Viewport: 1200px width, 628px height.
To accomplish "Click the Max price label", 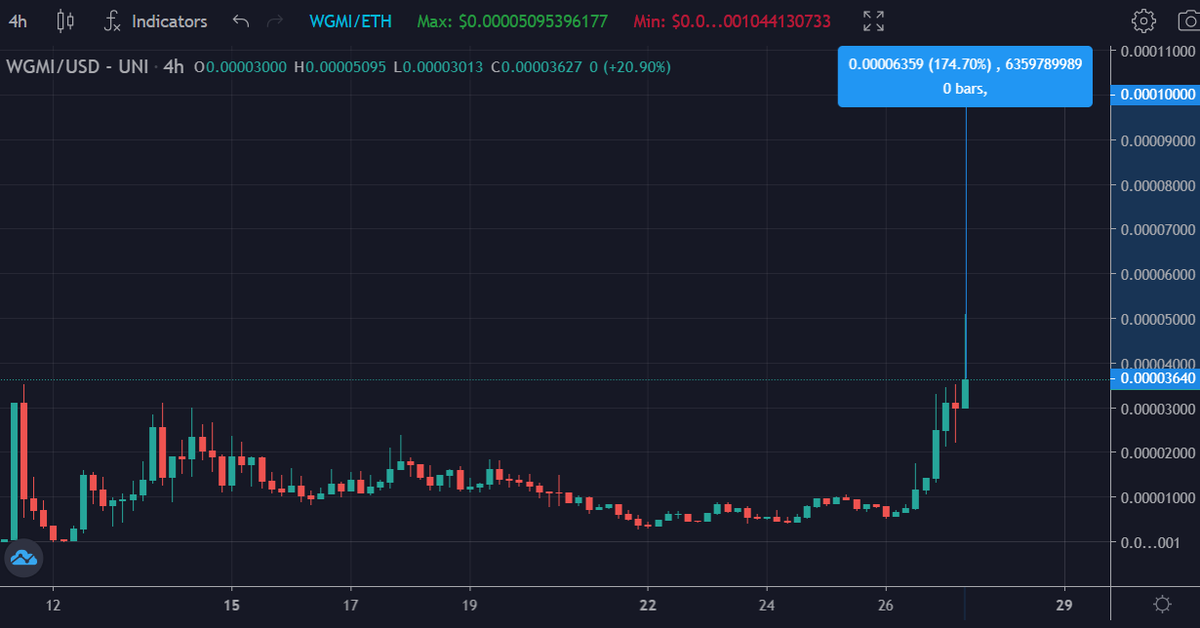I will (512, 21).
